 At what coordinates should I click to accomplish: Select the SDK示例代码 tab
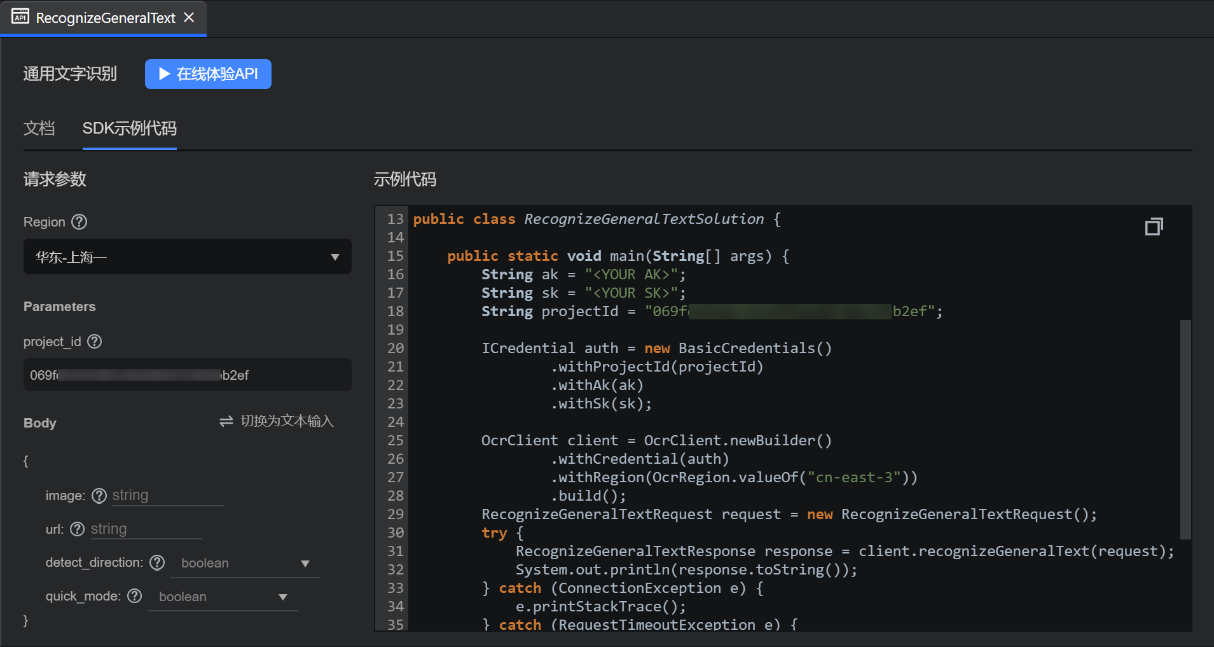click(129, 129)
